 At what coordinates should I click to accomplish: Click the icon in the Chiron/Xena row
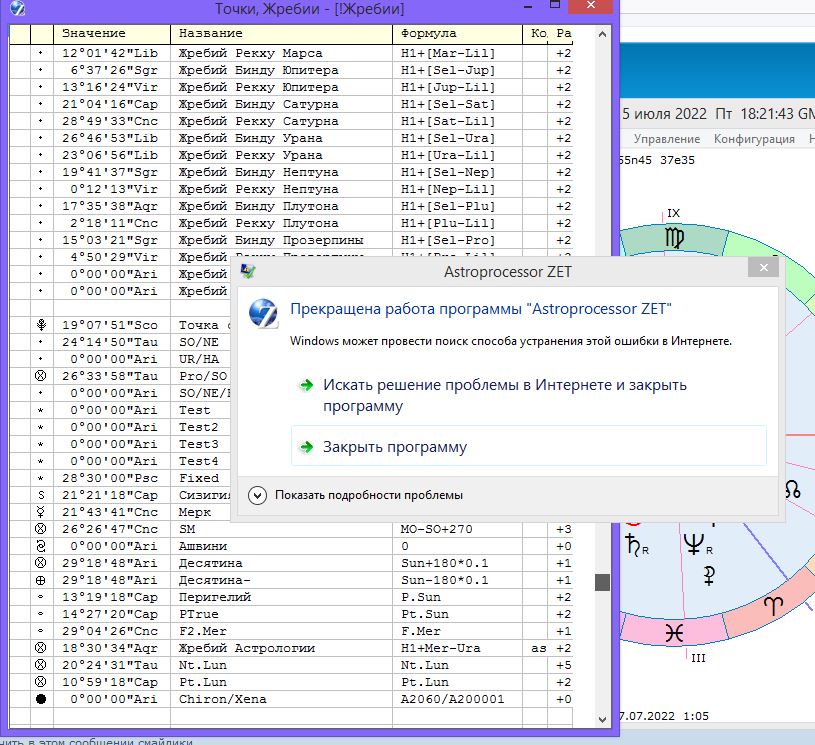coord(40,699)
